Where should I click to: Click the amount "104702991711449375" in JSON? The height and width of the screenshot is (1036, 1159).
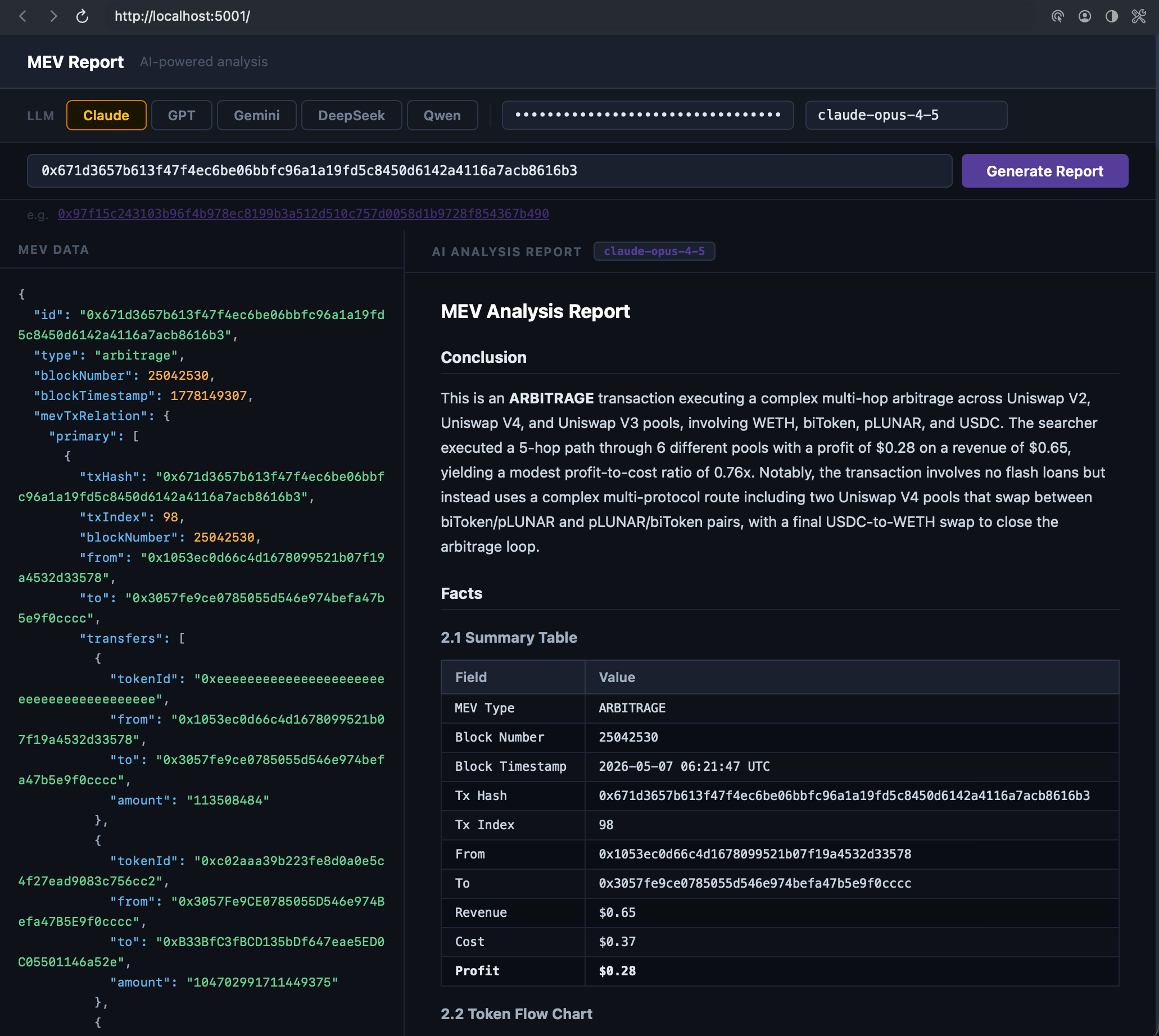[262, 983]
